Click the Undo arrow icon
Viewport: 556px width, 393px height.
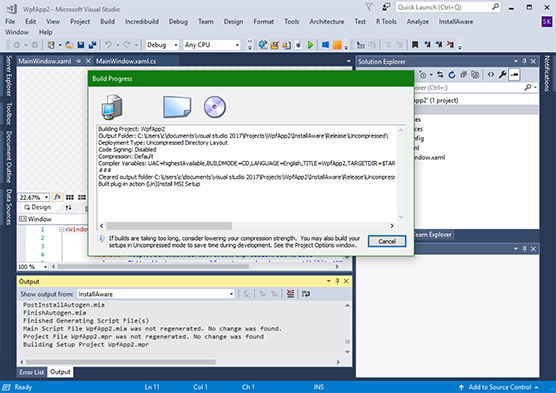tap(108, 45)
